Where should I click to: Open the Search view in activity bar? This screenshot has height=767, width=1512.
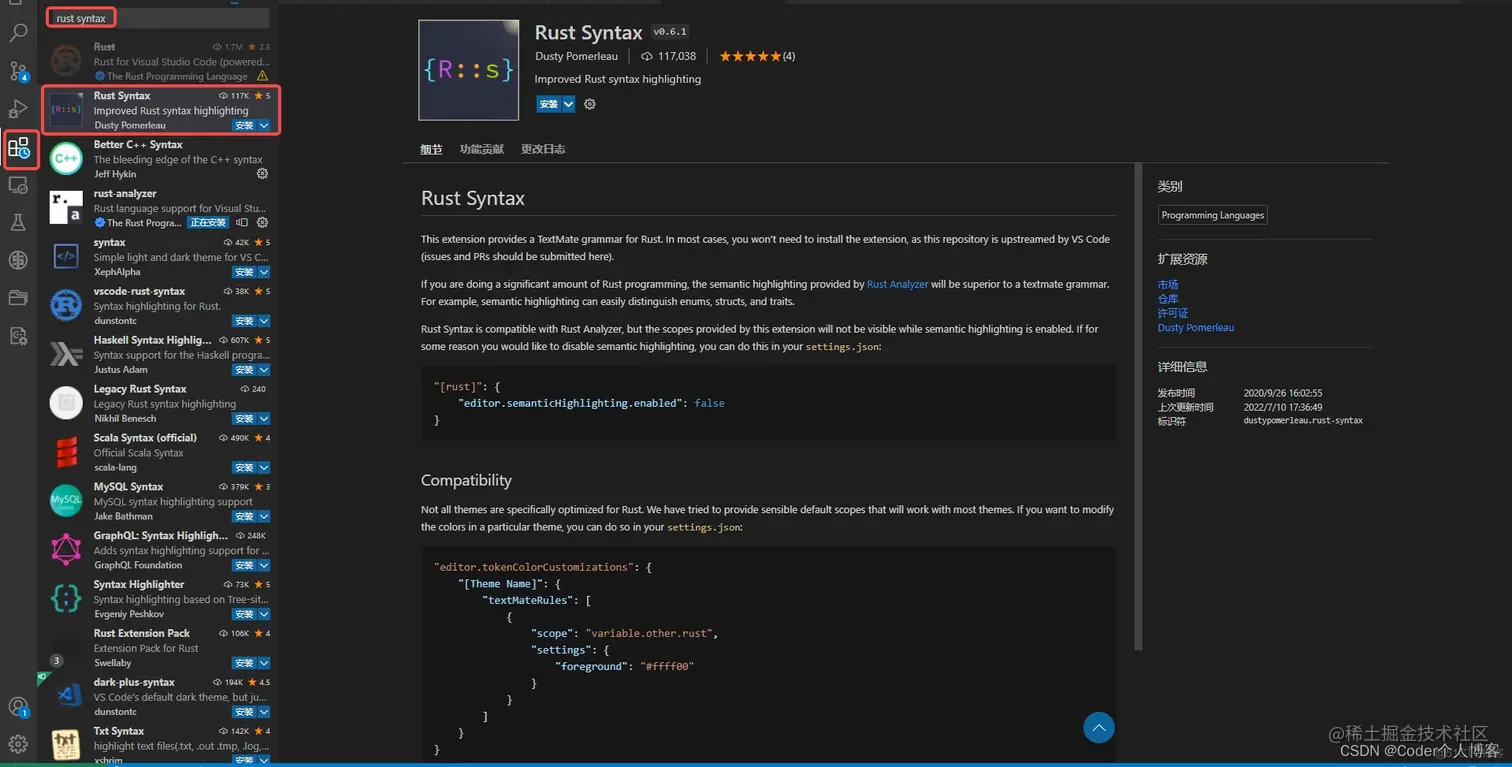tap(18, 33)
